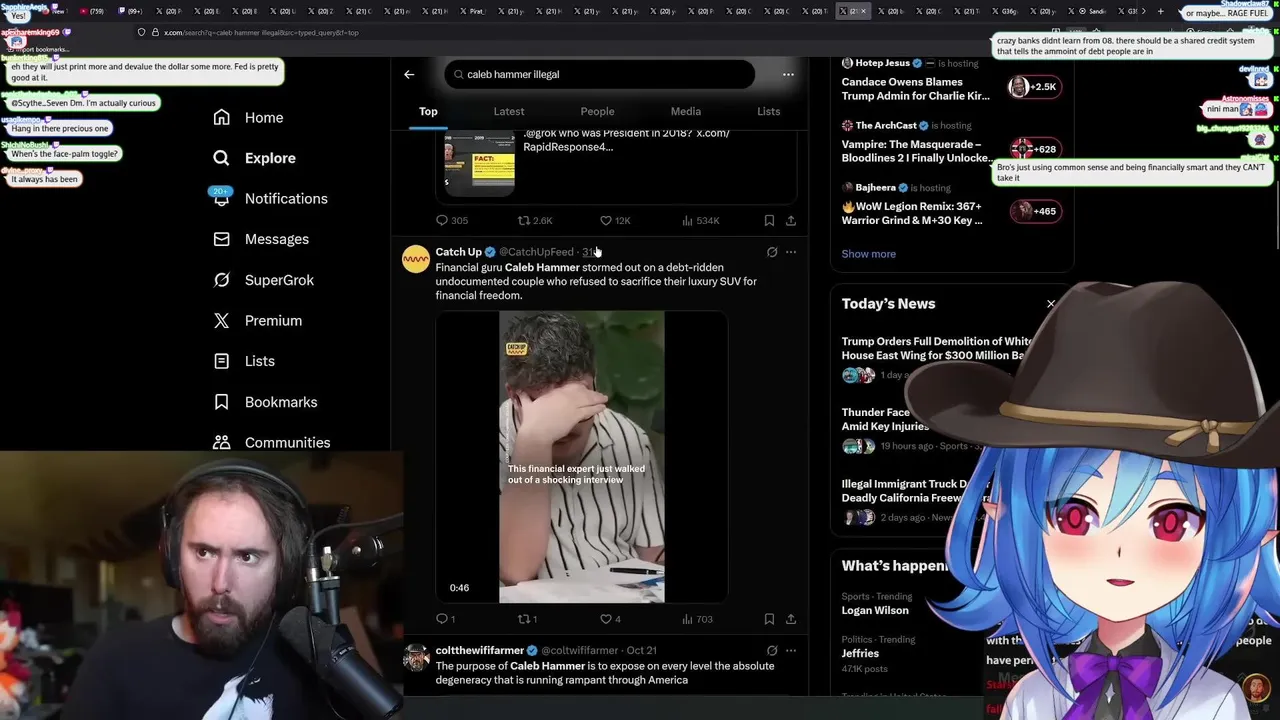Open the x.com/RapidResponse4 link
The height and width of the screenshot is (720, 1280).
coord(626,140)
